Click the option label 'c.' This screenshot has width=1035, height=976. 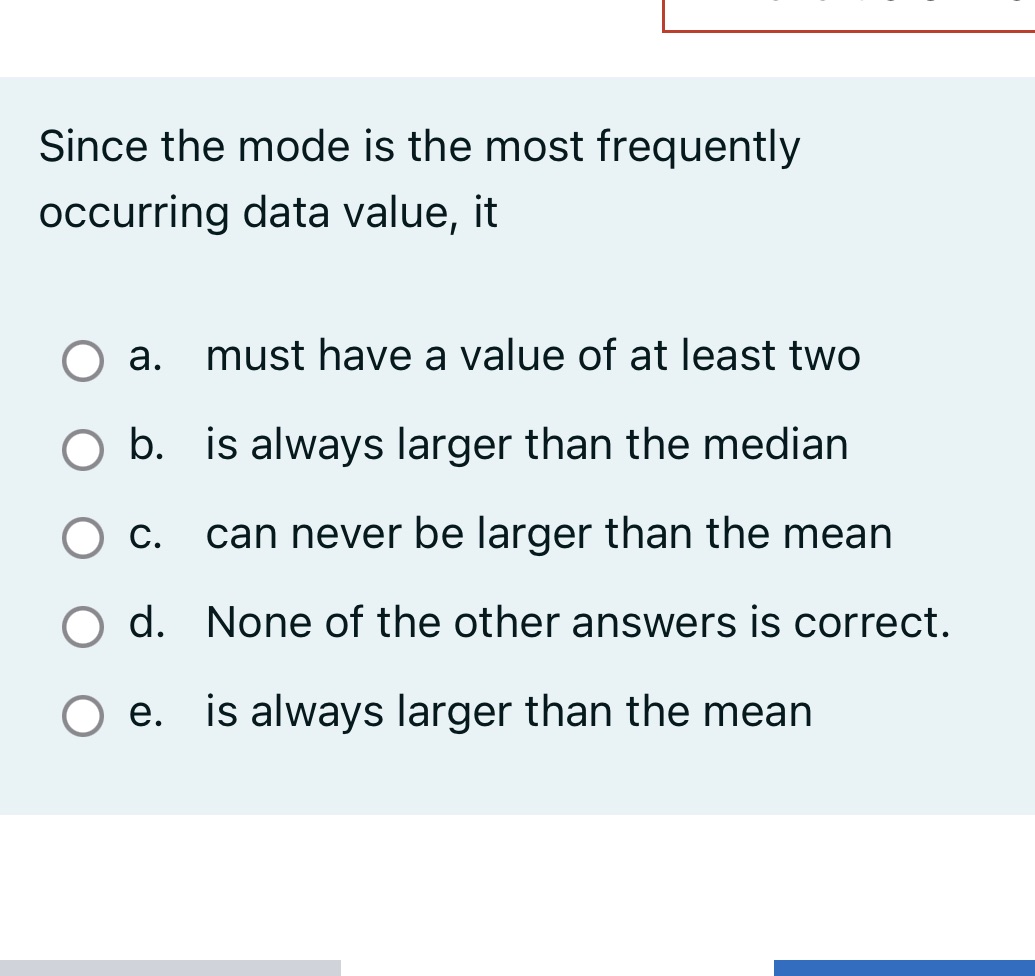[146, 535]
